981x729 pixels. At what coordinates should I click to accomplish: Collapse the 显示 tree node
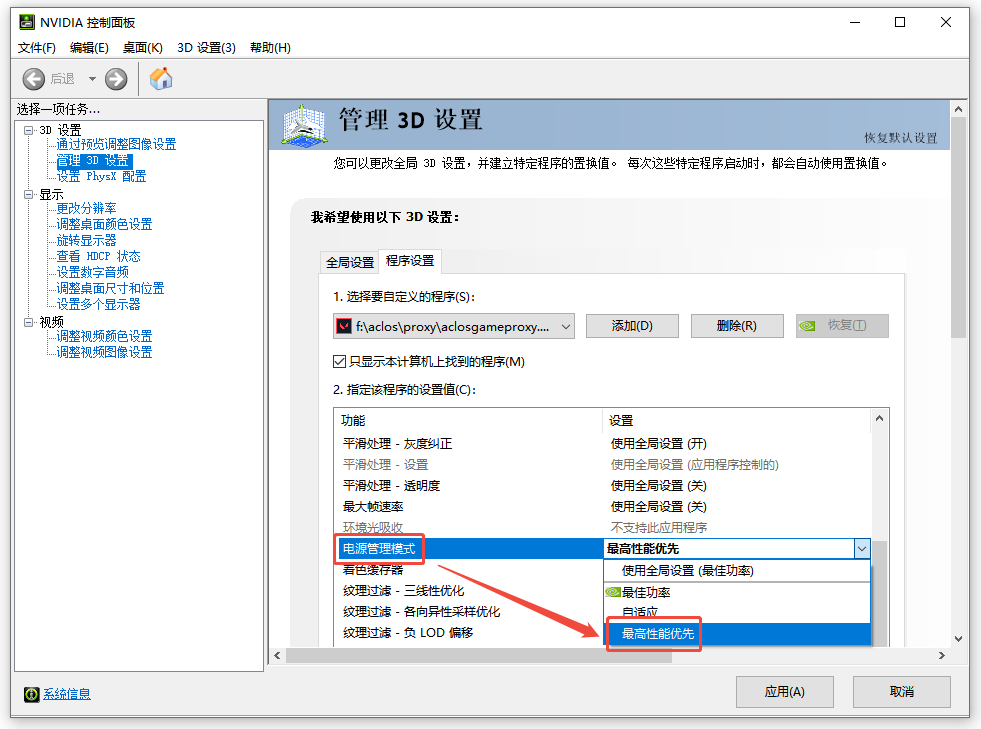(x=28, y=195)
